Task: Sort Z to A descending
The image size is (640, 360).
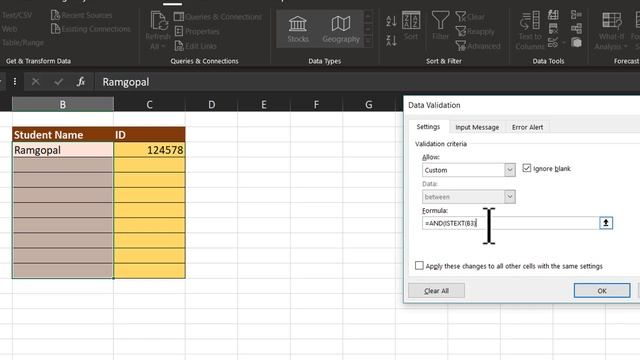Action: (x=391, y=40)
